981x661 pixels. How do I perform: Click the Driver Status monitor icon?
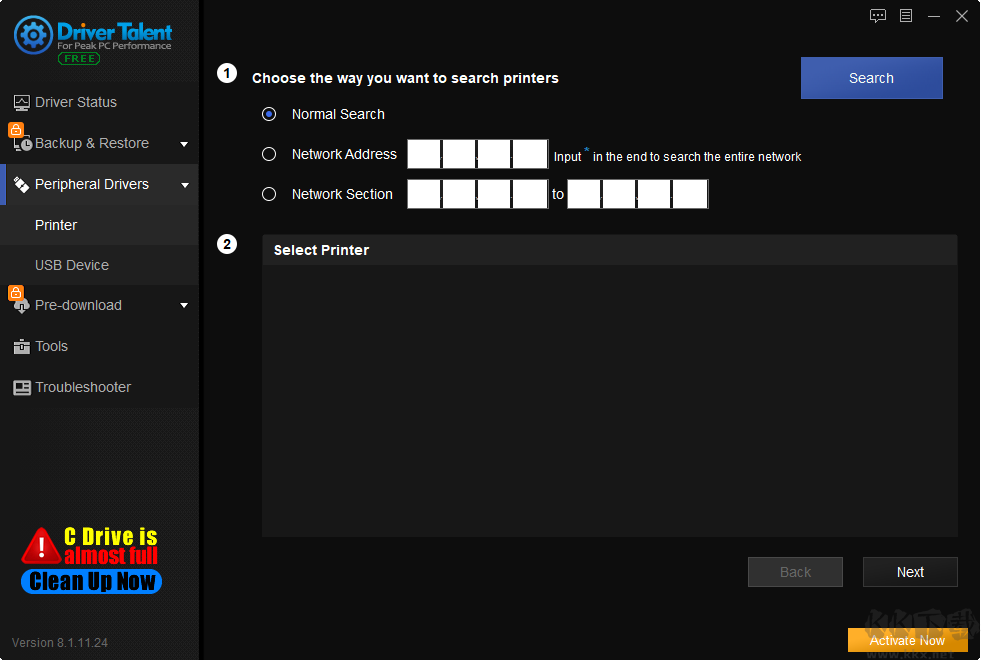[x=21, y=103]
